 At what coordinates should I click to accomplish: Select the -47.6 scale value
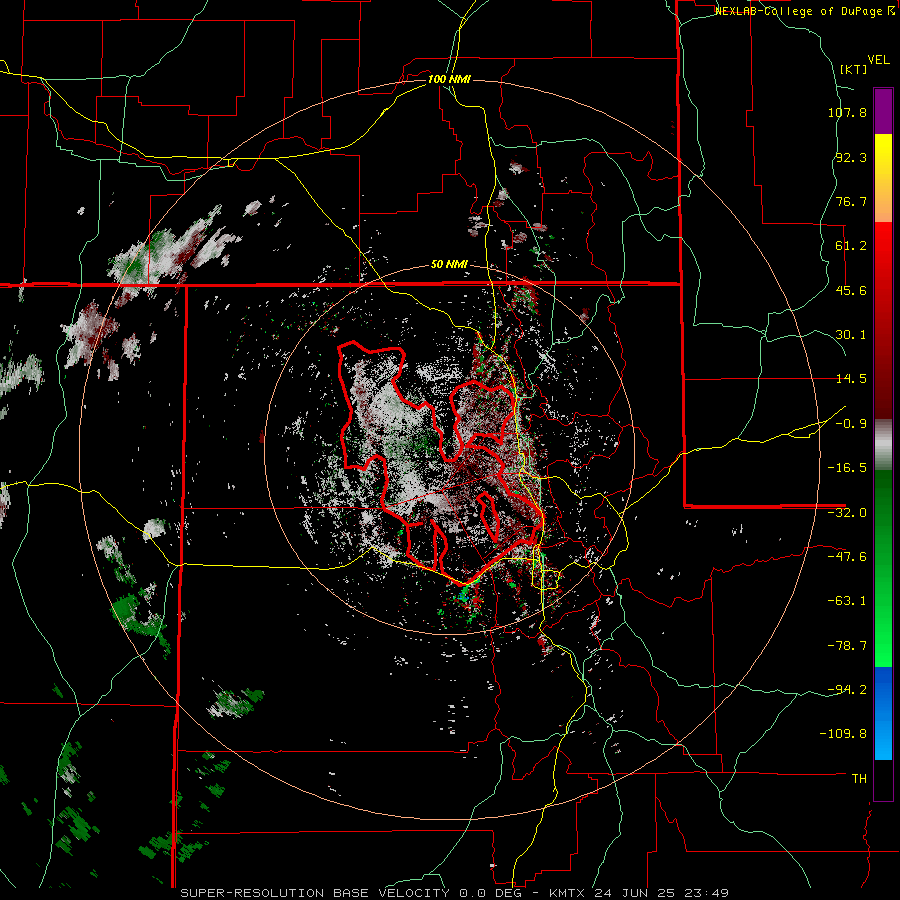pos(847,557)
